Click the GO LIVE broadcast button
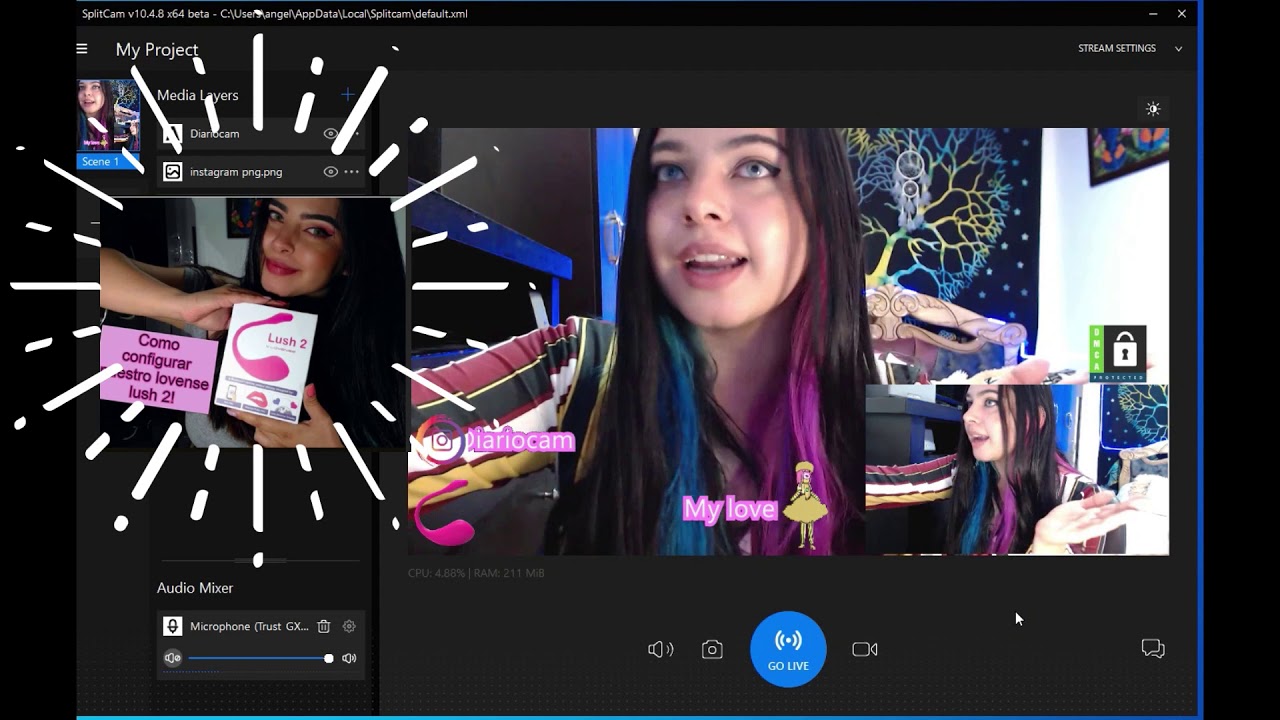Image resolution: width=1280 pixels, height=720 pixels. point(788,649)
